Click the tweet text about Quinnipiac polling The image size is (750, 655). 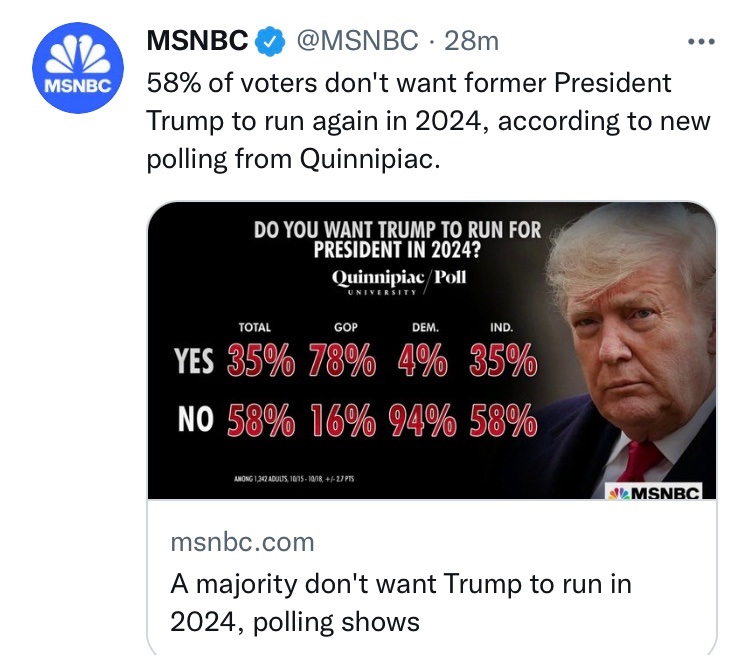pos(428,121)
